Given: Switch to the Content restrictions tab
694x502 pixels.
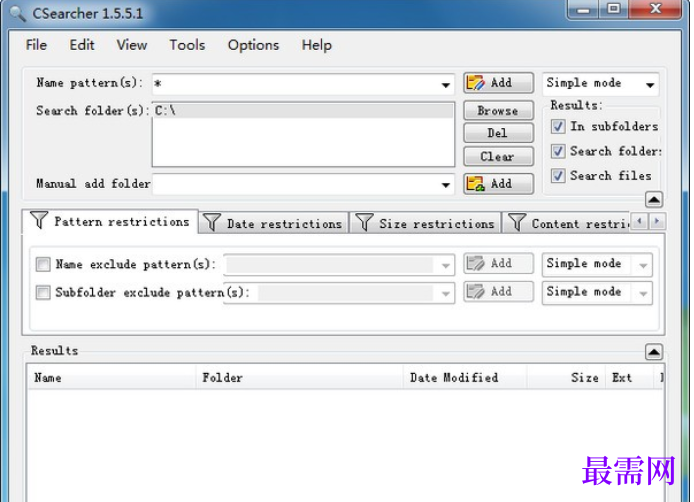Looking at the screenshot, I should (x=566, y=223).
